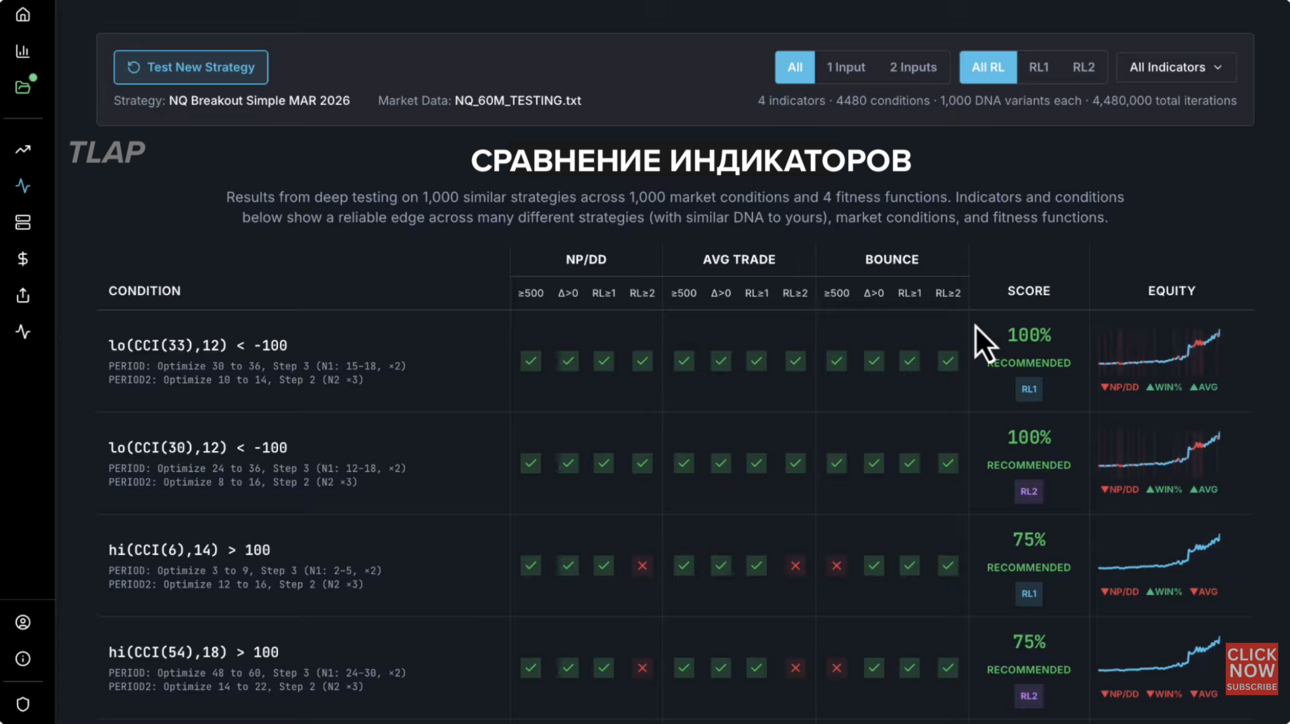Click the SCORE column header

(x=1029, y=291)
